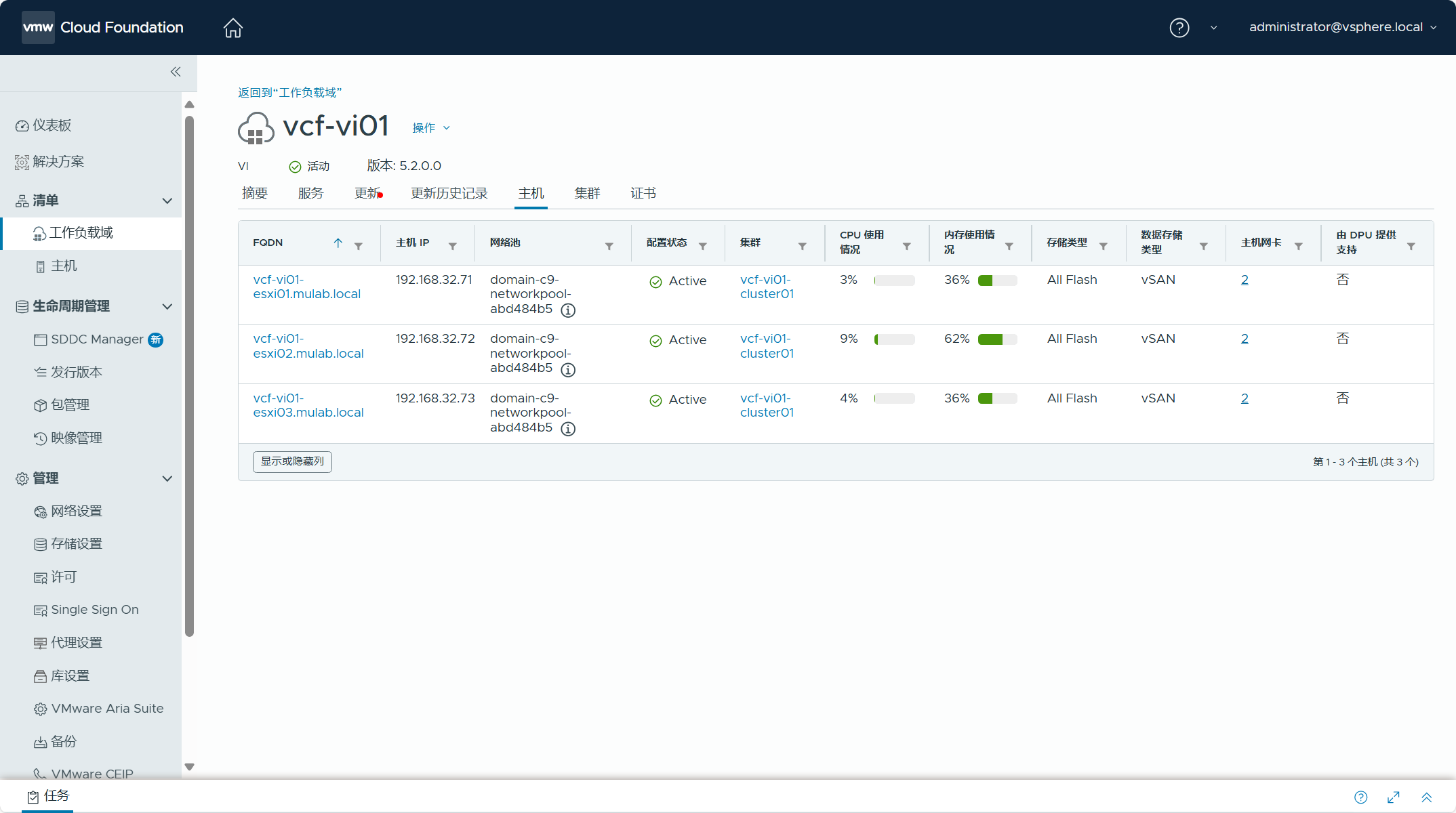The width and height of the screenshot is (1456, 813).
Task: Click the storage settings sidebar icon
Action: (39, 544)
